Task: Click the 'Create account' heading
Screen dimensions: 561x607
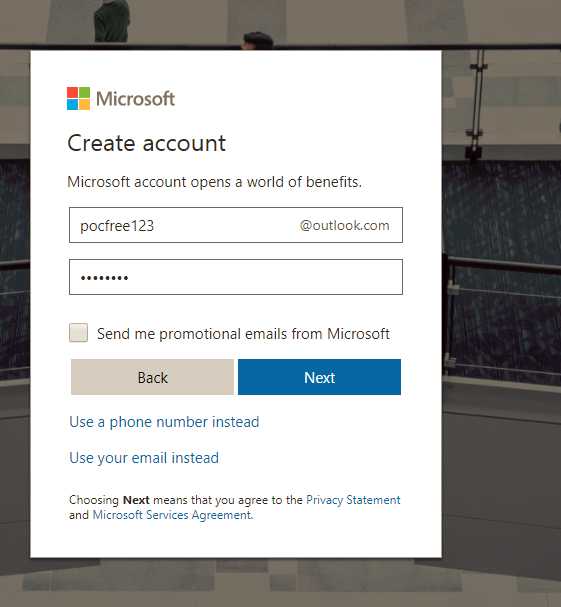Action: tap(146, 143)
